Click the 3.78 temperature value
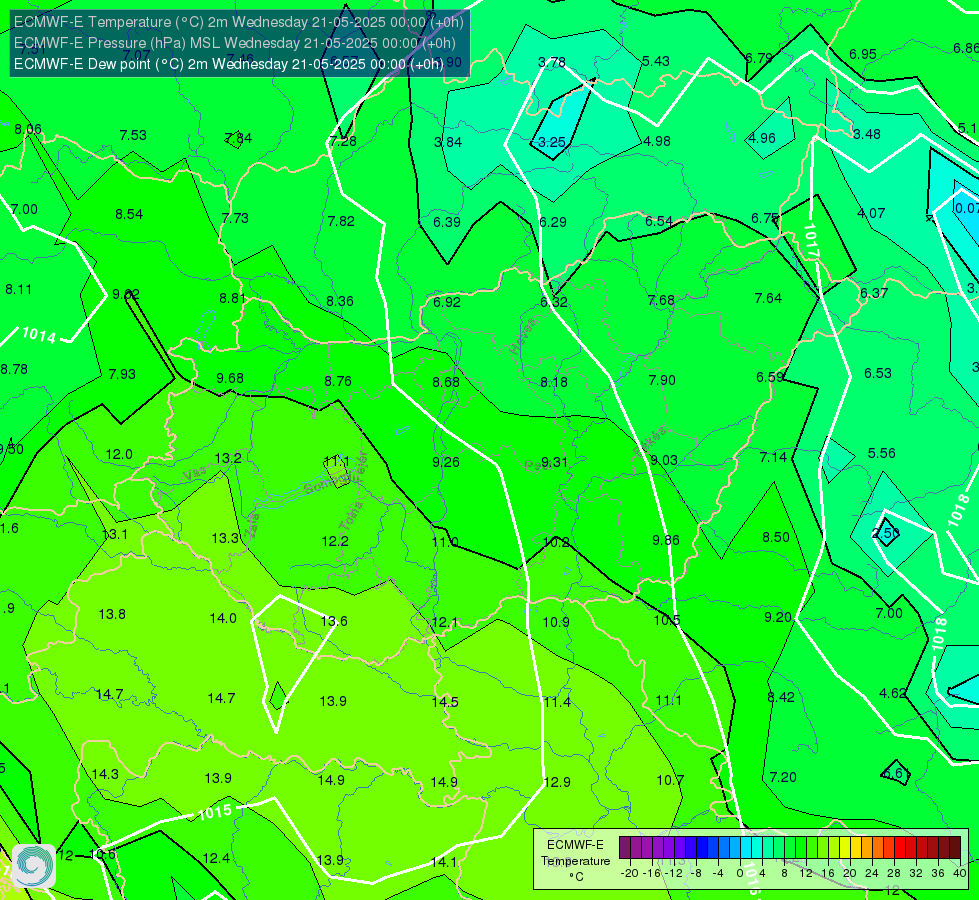Viewport: 979px width, 900px height. [x=552, y=62]
